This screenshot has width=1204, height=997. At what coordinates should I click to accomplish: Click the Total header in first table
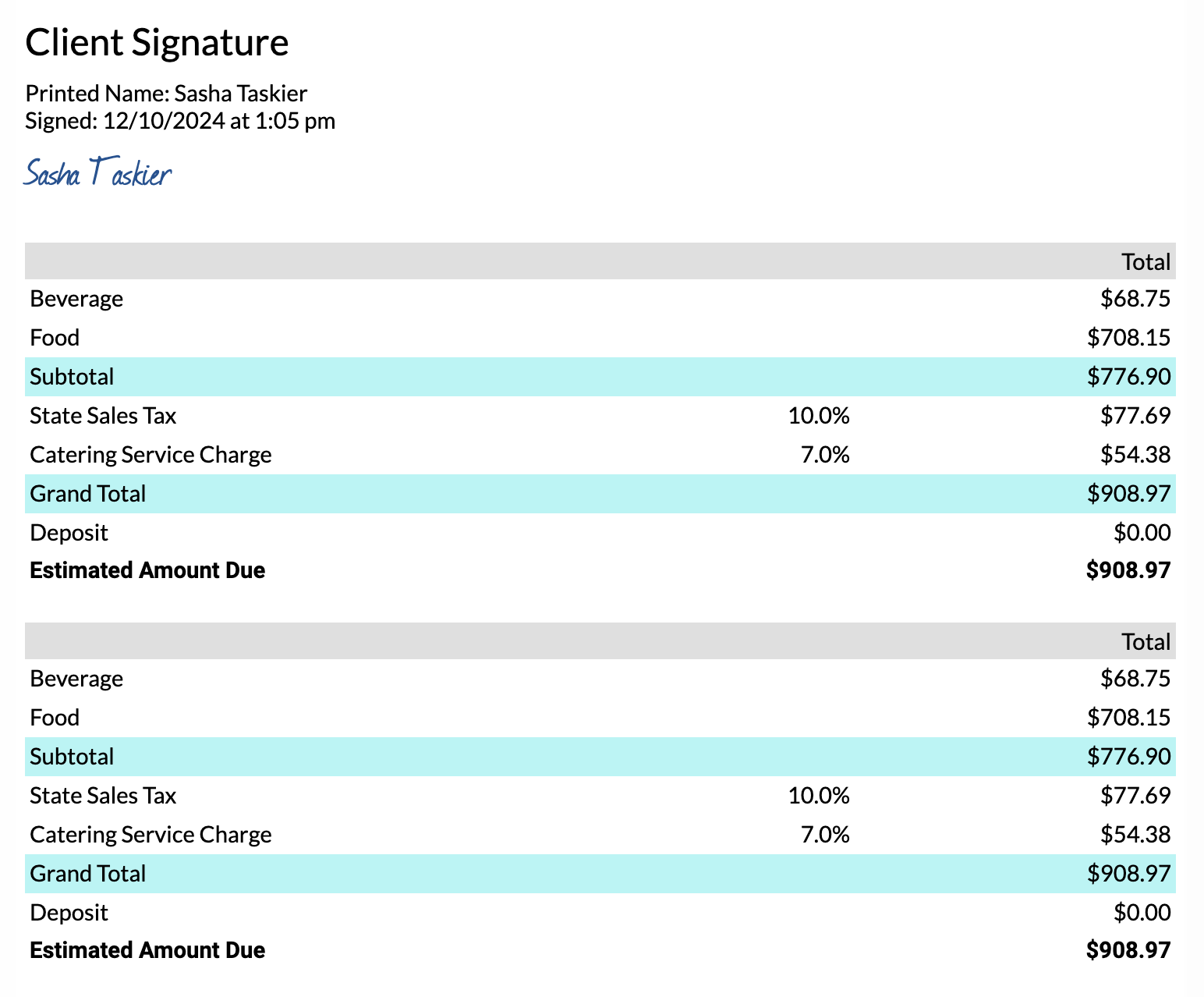[x=1146, y=262]
